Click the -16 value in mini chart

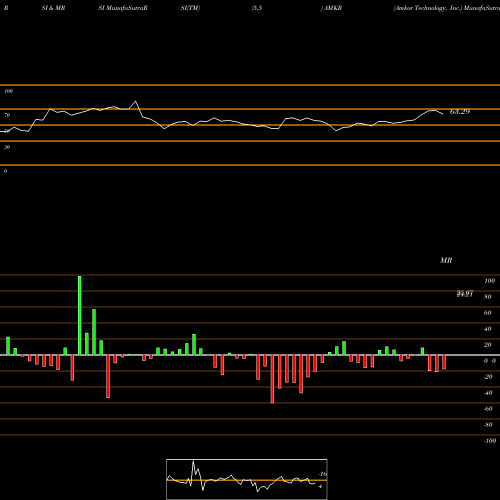(x=322, y=474)
